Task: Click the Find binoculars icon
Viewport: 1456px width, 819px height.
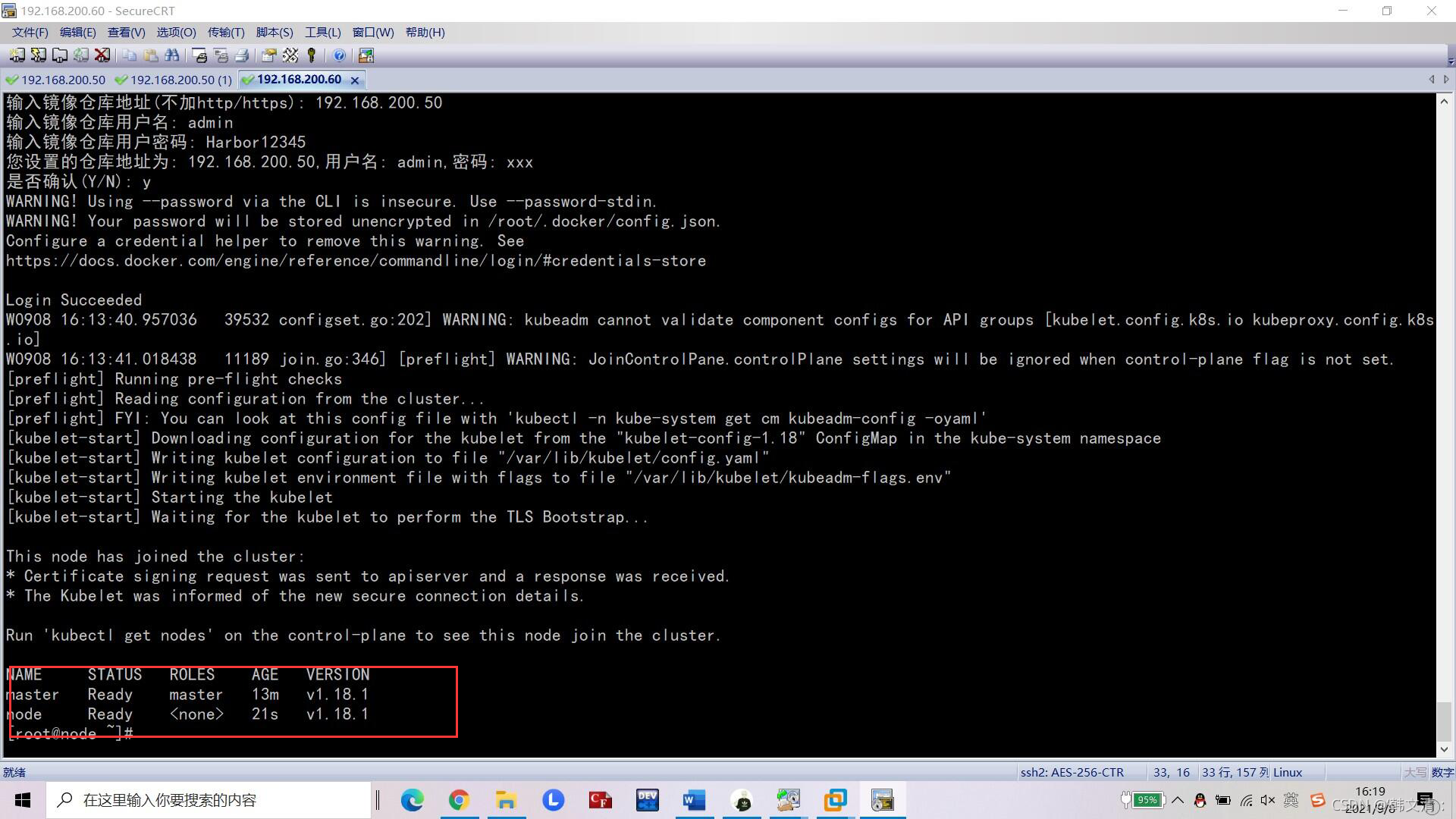Action: click(172, 55)
